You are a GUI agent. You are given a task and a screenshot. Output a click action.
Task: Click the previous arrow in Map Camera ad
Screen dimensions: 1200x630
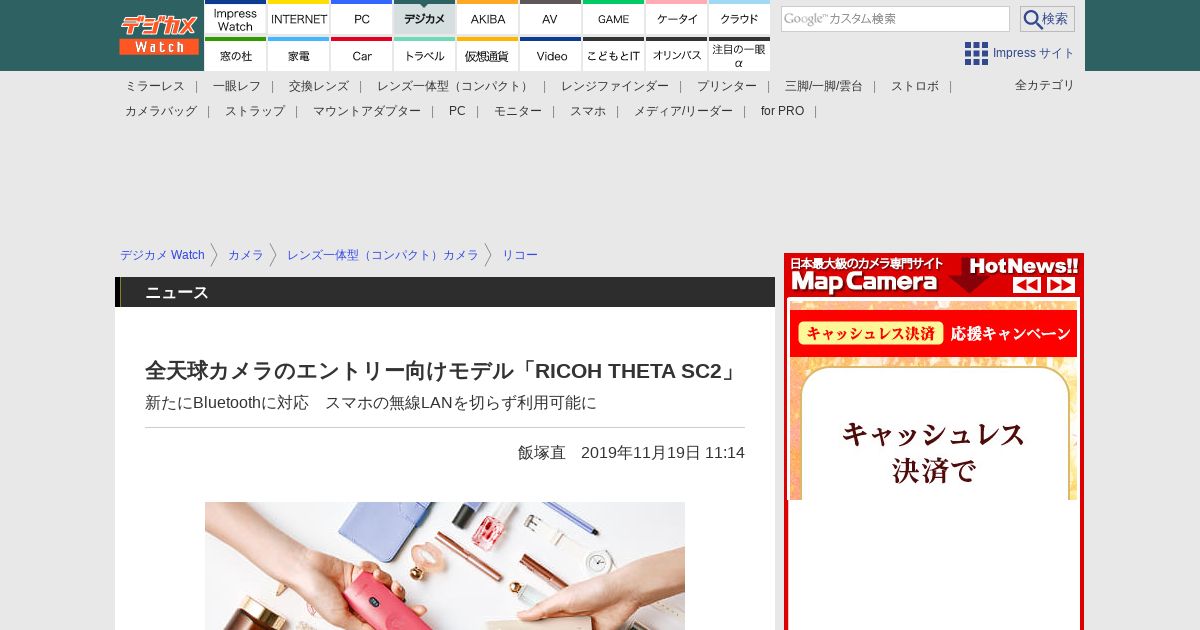pyautogui.click(x=1027, y=285)
